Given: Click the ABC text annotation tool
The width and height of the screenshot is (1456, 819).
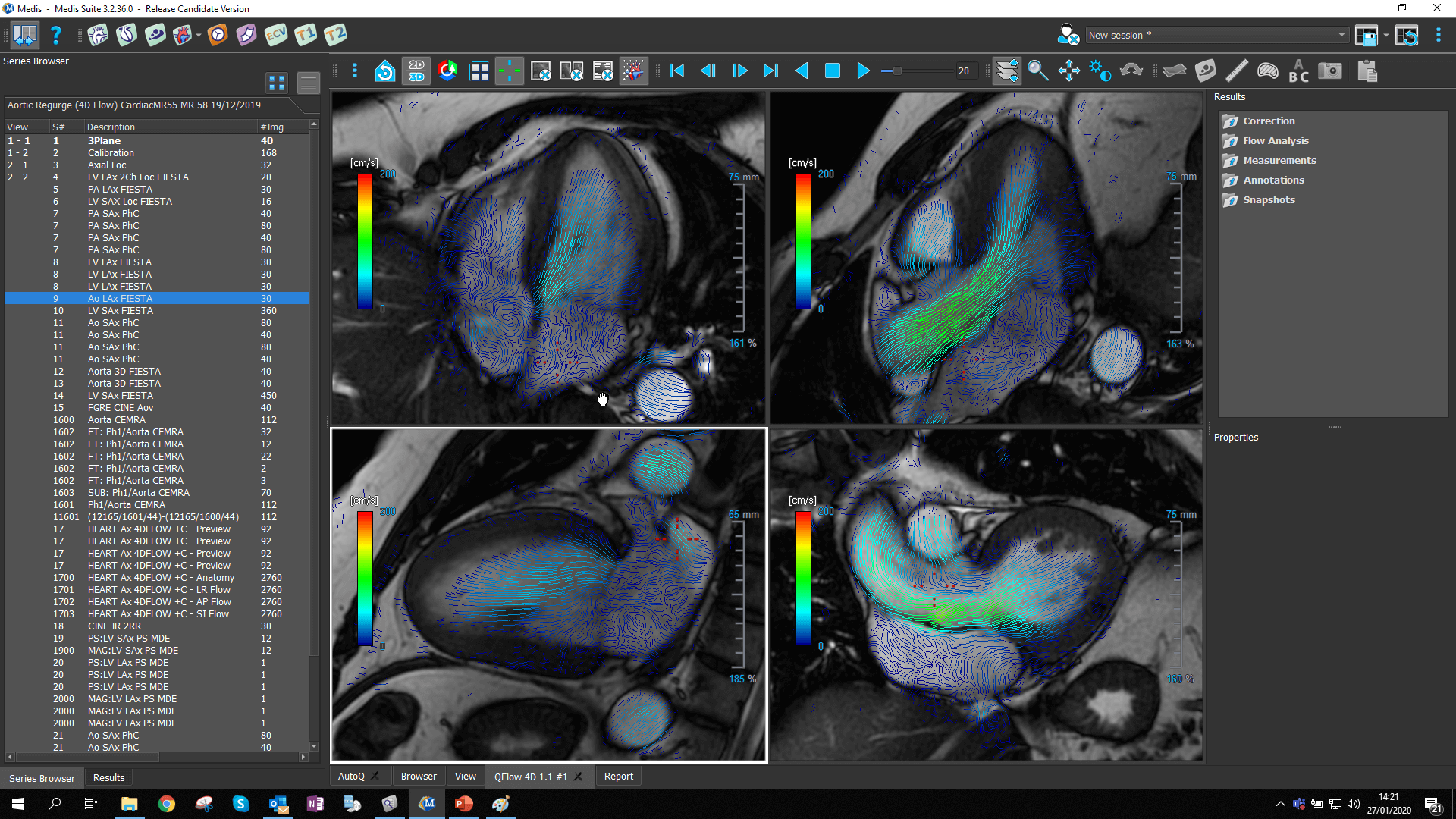Looking at the screenshot, I should tap(1298, 71).
